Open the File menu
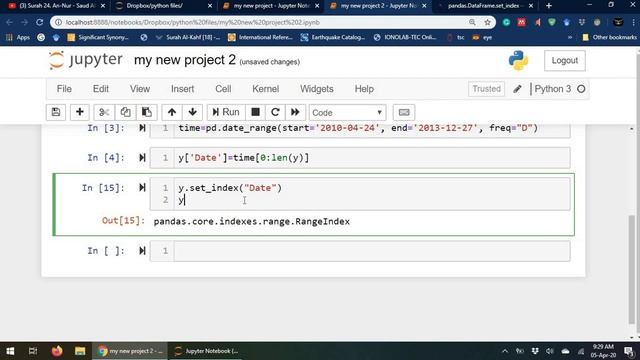The height and width of the screenshot is (360, 640). coord(64,89)
